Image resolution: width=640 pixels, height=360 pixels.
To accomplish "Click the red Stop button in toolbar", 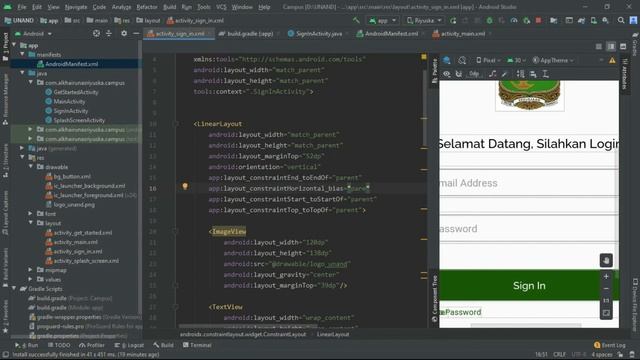I will click(538, 20).
